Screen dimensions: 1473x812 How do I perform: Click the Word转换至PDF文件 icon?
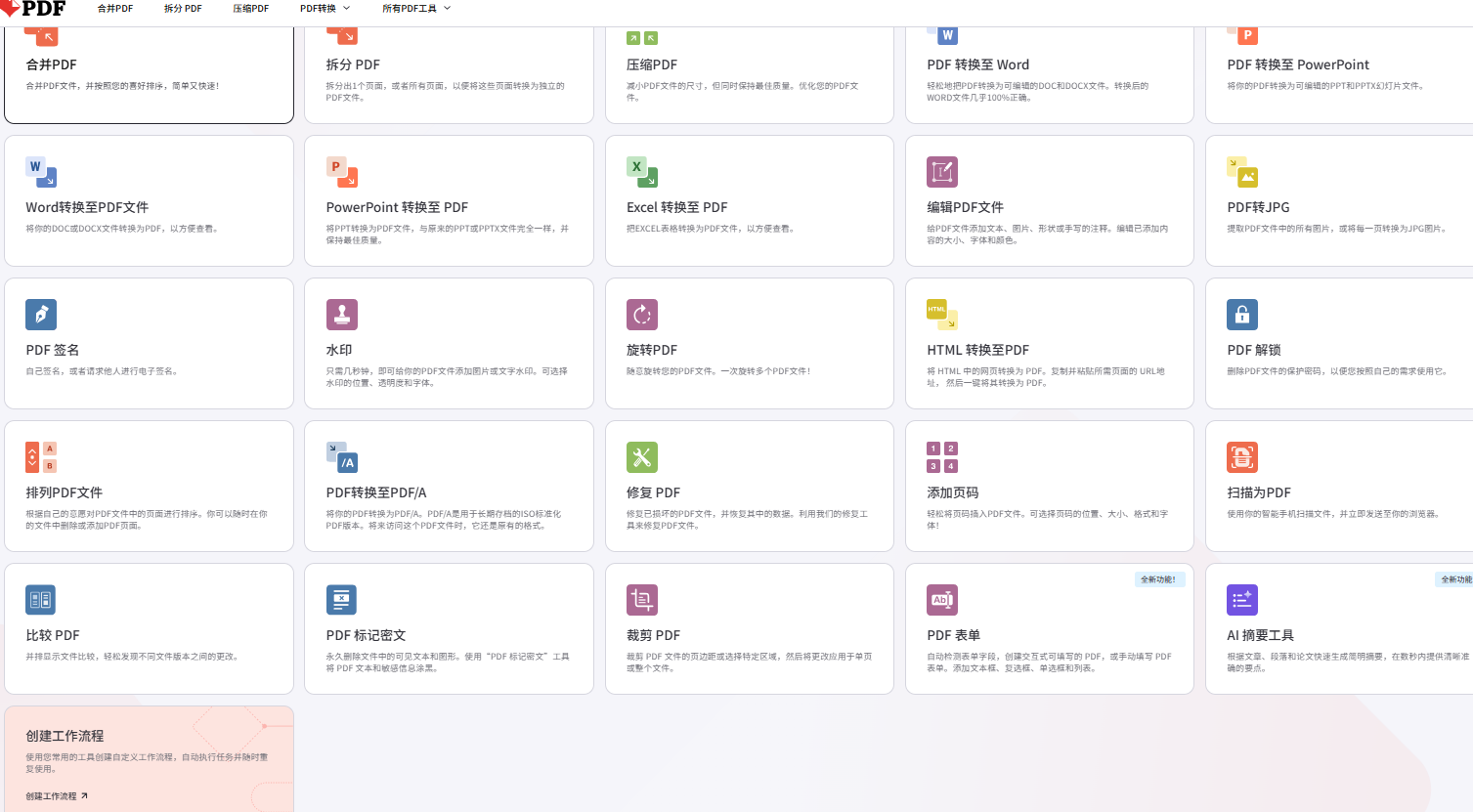coord(41,172)
